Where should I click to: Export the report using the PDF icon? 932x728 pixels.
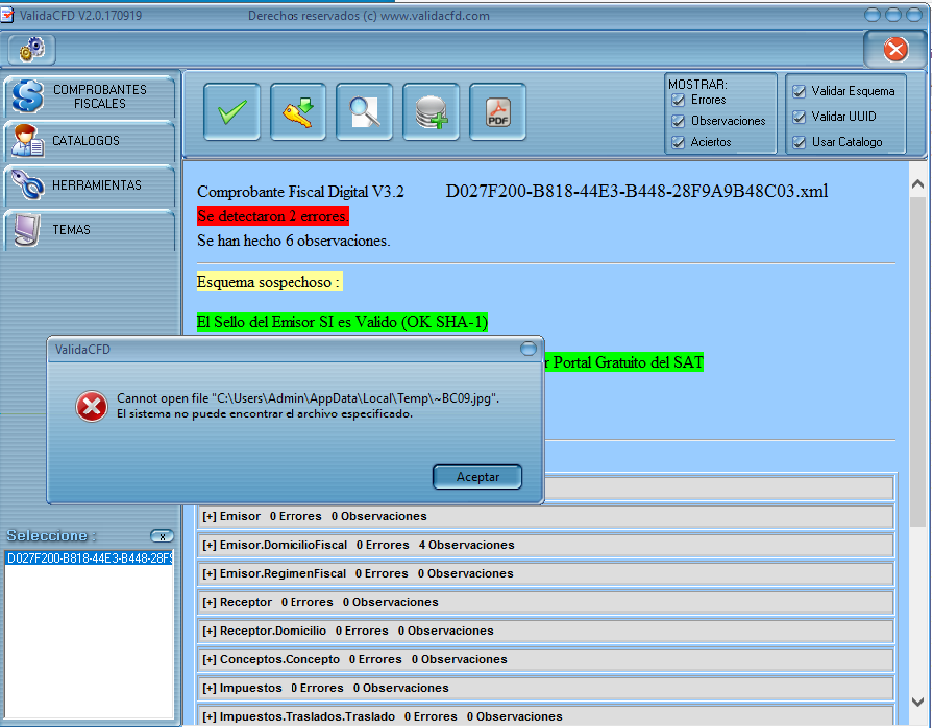(498, 112)
